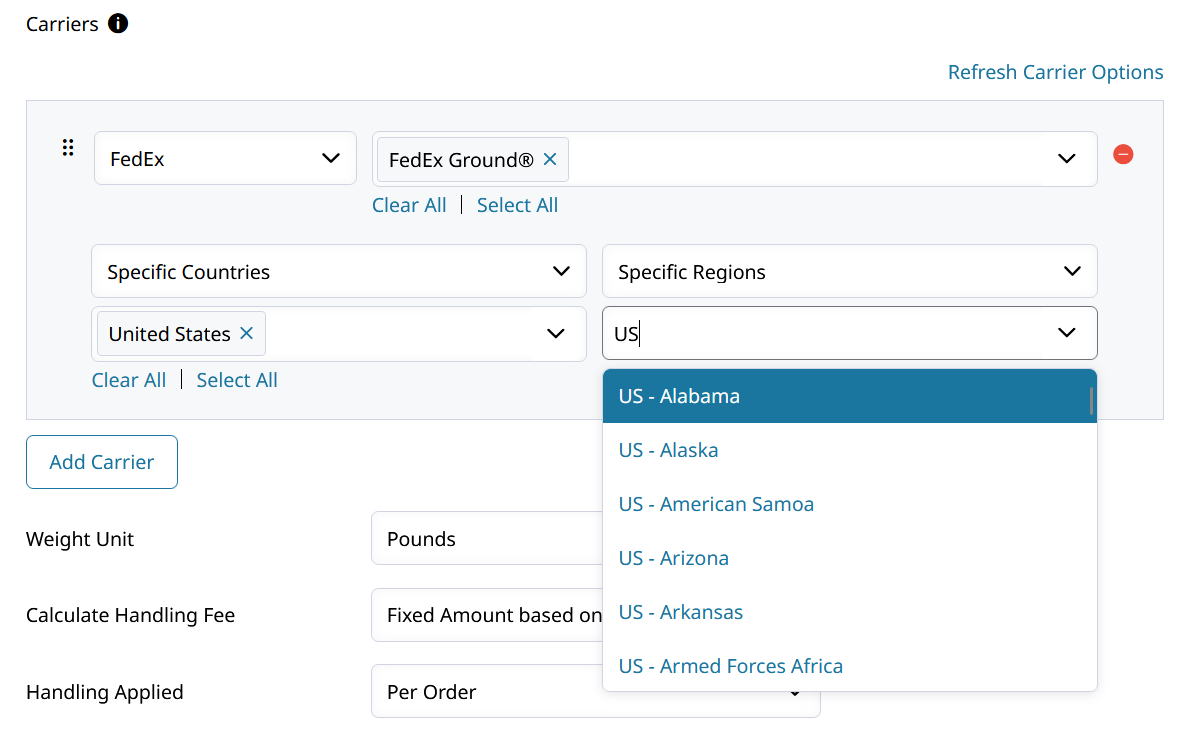The image size is (1185, 735).
Task: Pick US - Arkansas option
Action: [849, 612]
